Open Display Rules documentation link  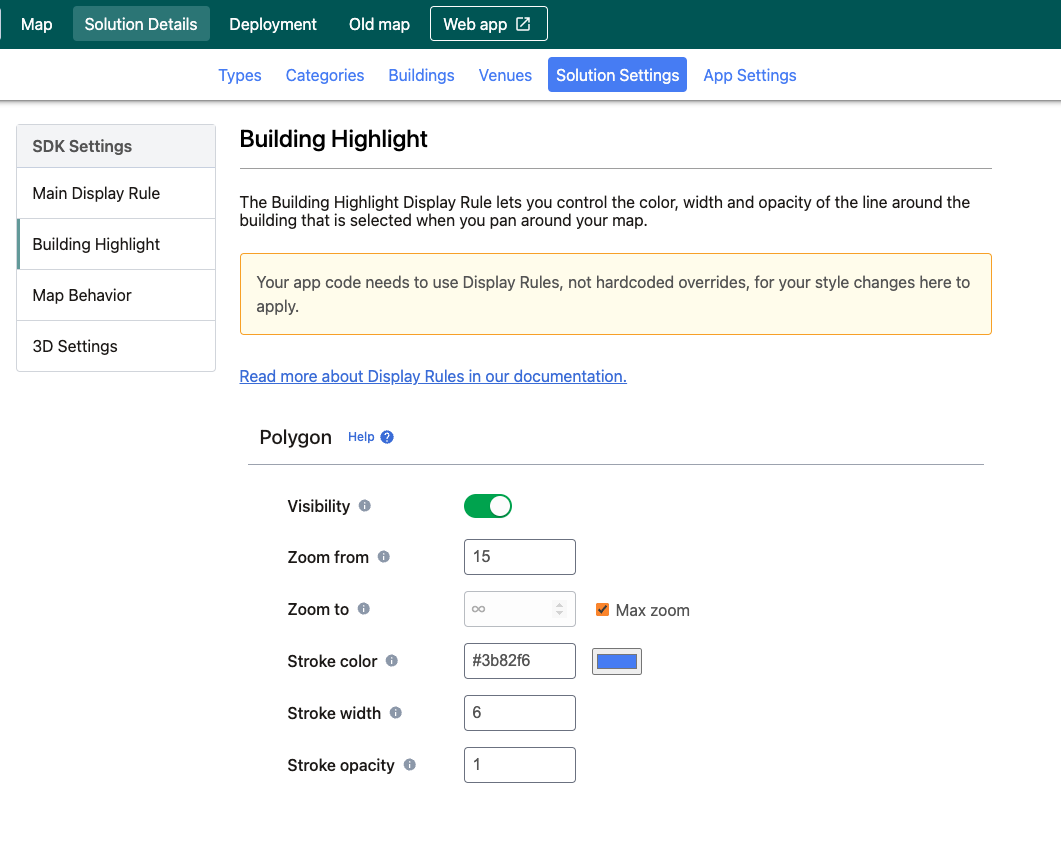[433, 376]
